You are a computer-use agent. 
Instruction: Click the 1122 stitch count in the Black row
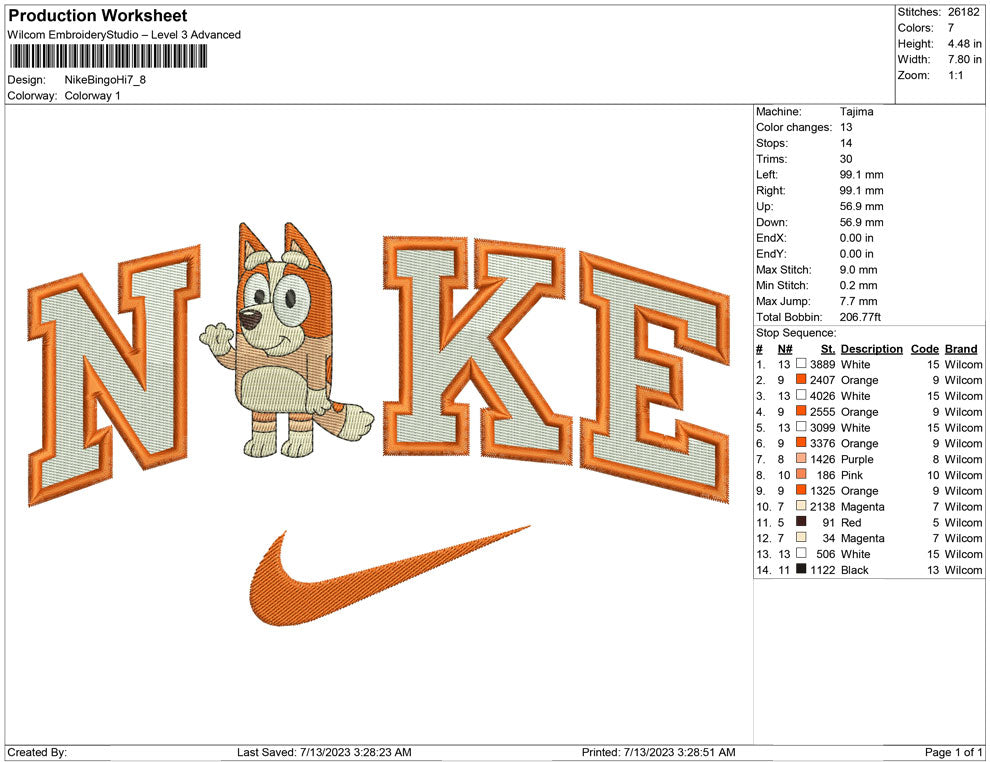[822, 569]
